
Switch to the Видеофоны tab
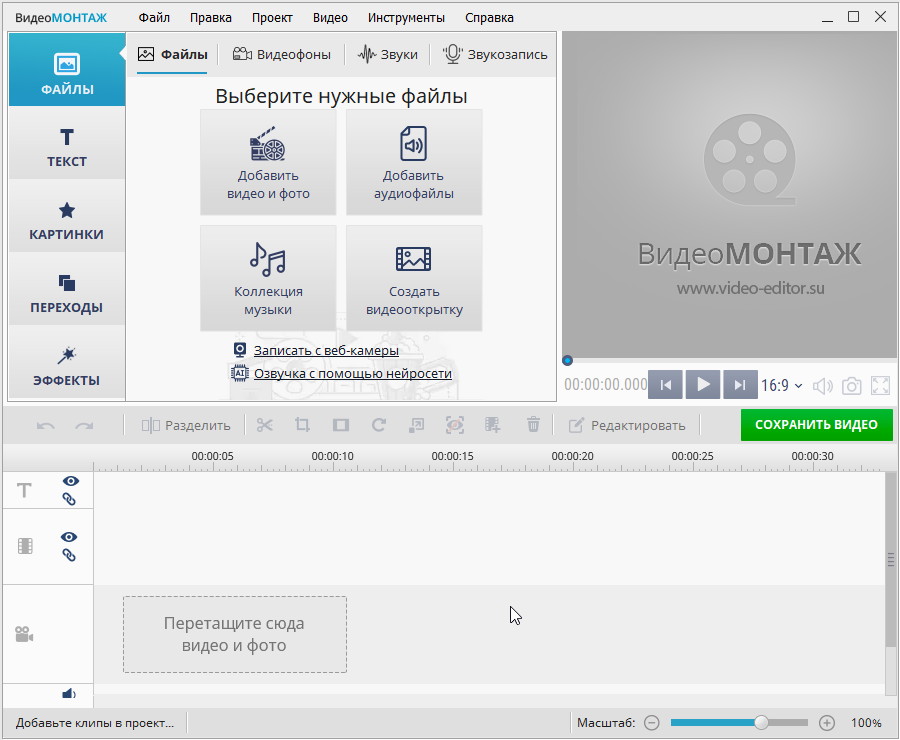[281, 55]
